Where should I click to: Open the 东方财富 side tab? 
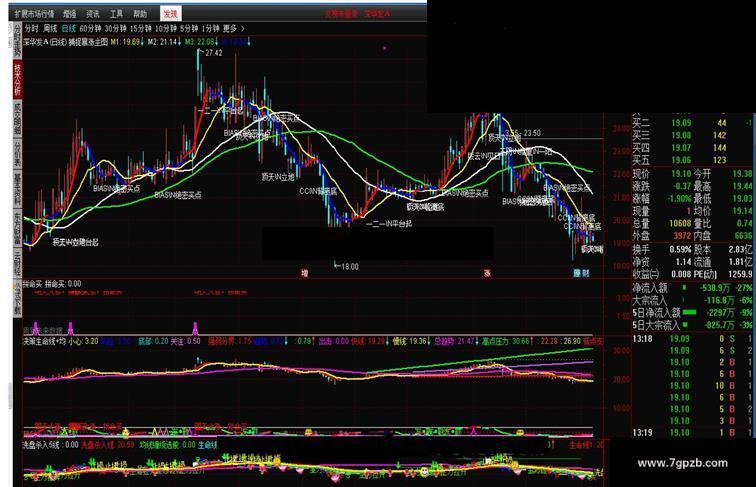[17, 227]
